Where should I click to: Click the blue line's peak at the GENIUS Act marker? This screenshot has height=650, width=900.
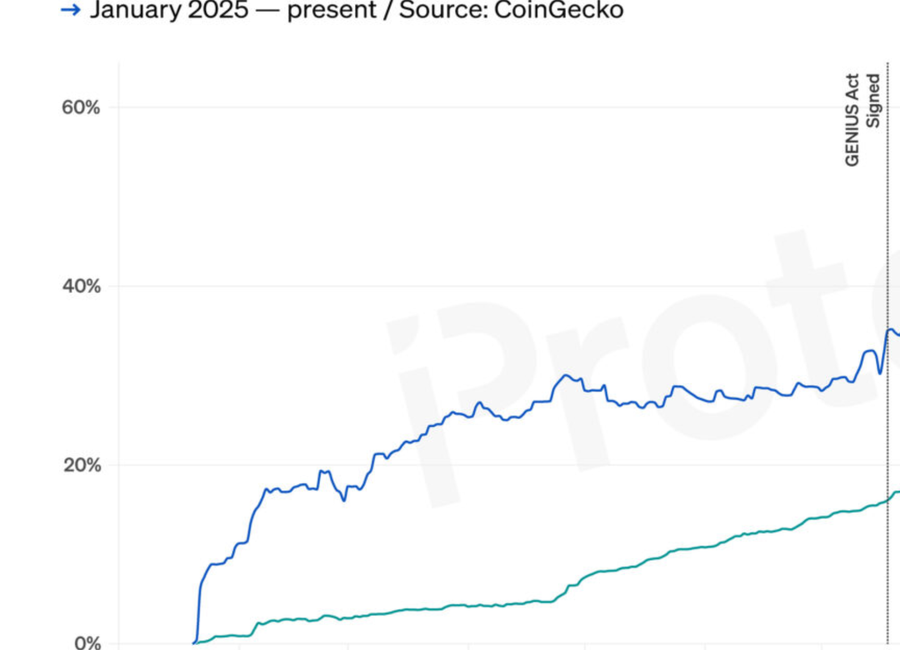(x=890, y=329)
